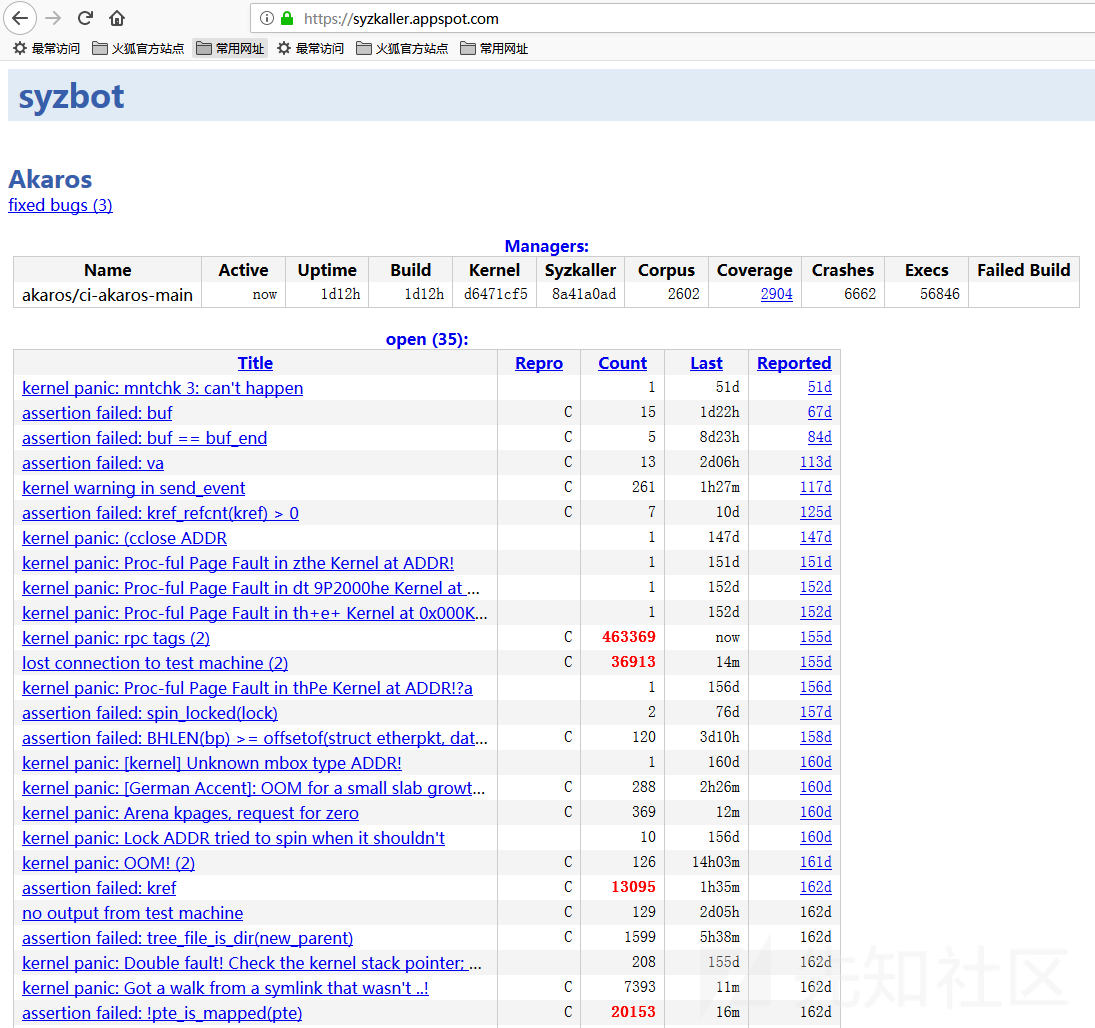Image resolution: width=1095 pixels, height=1028 pixels.
Task: Sort bug table by Repro column
Action: 538,363
